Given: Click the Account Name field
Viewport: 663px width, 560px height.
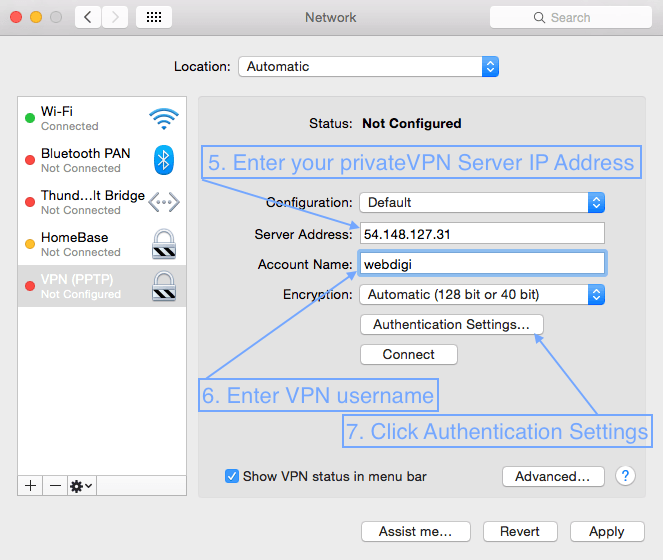Looking at the screenshot, I should (482, 264).
